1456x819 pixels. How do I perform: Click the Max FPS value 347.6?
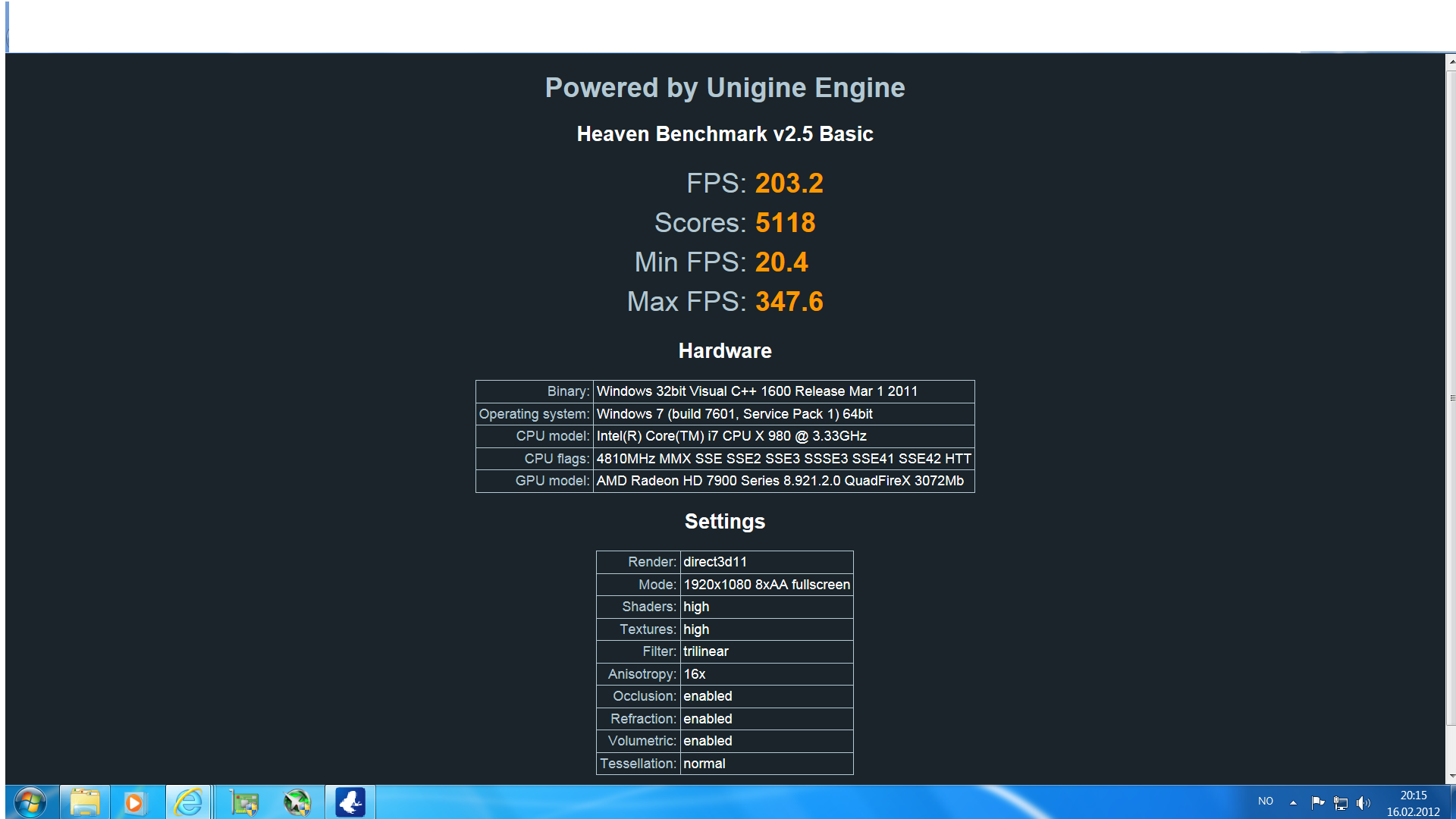789,302
